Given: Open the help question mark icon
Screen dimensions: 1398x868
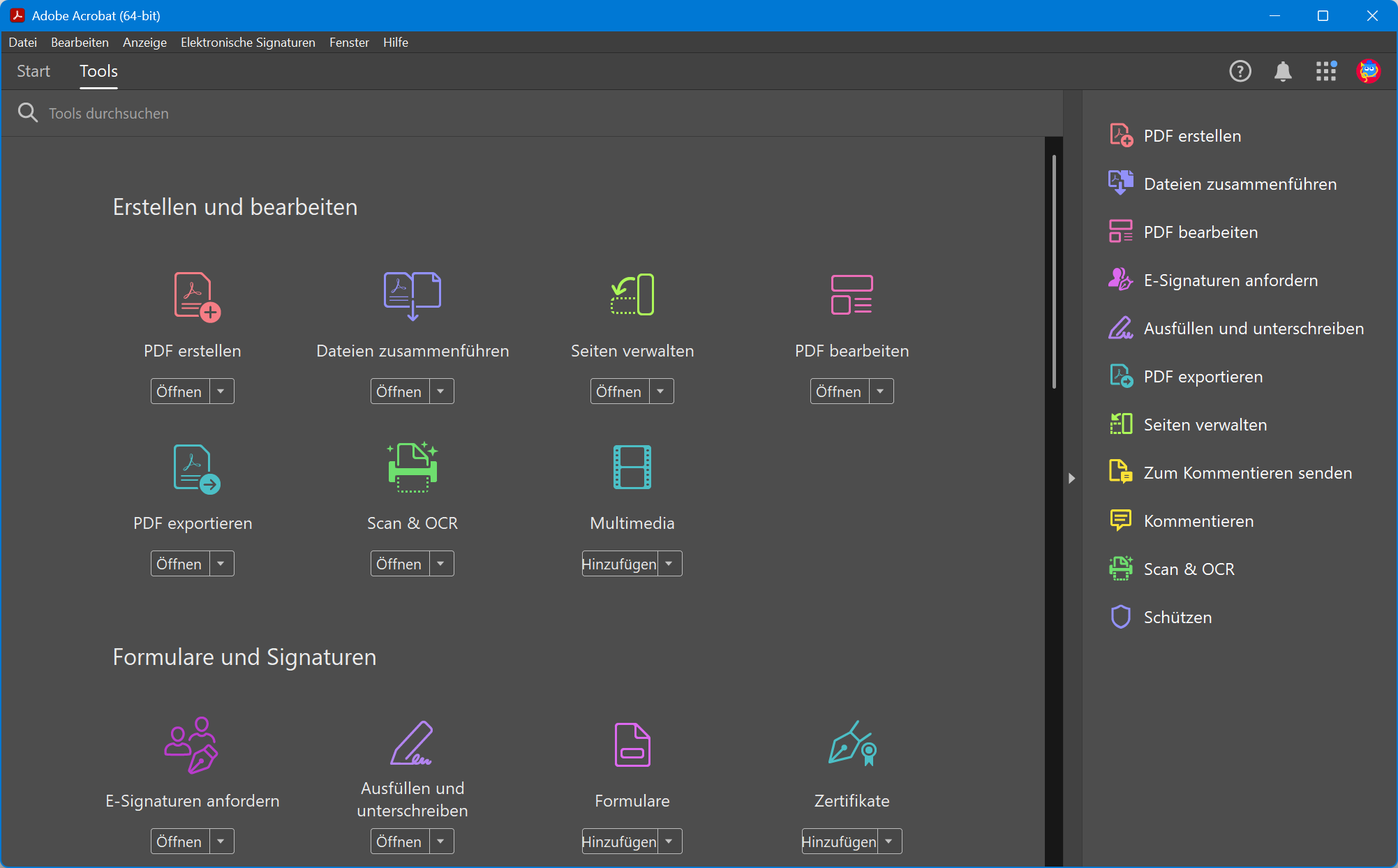Looking at the screenshot, I should click(1240, 71).
